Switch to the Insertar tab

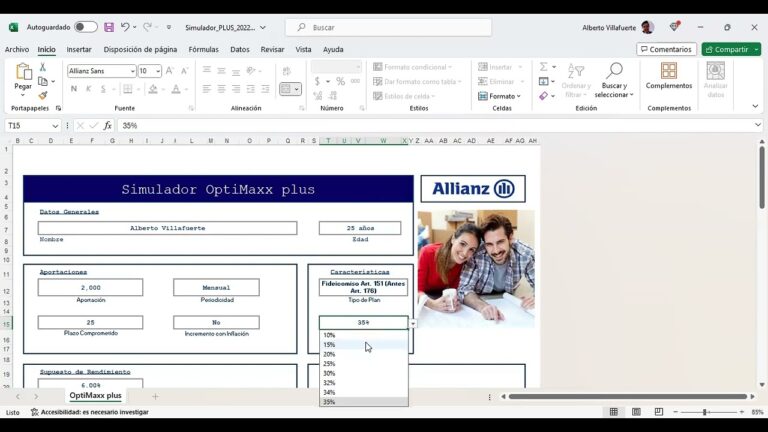click(79, 49)
